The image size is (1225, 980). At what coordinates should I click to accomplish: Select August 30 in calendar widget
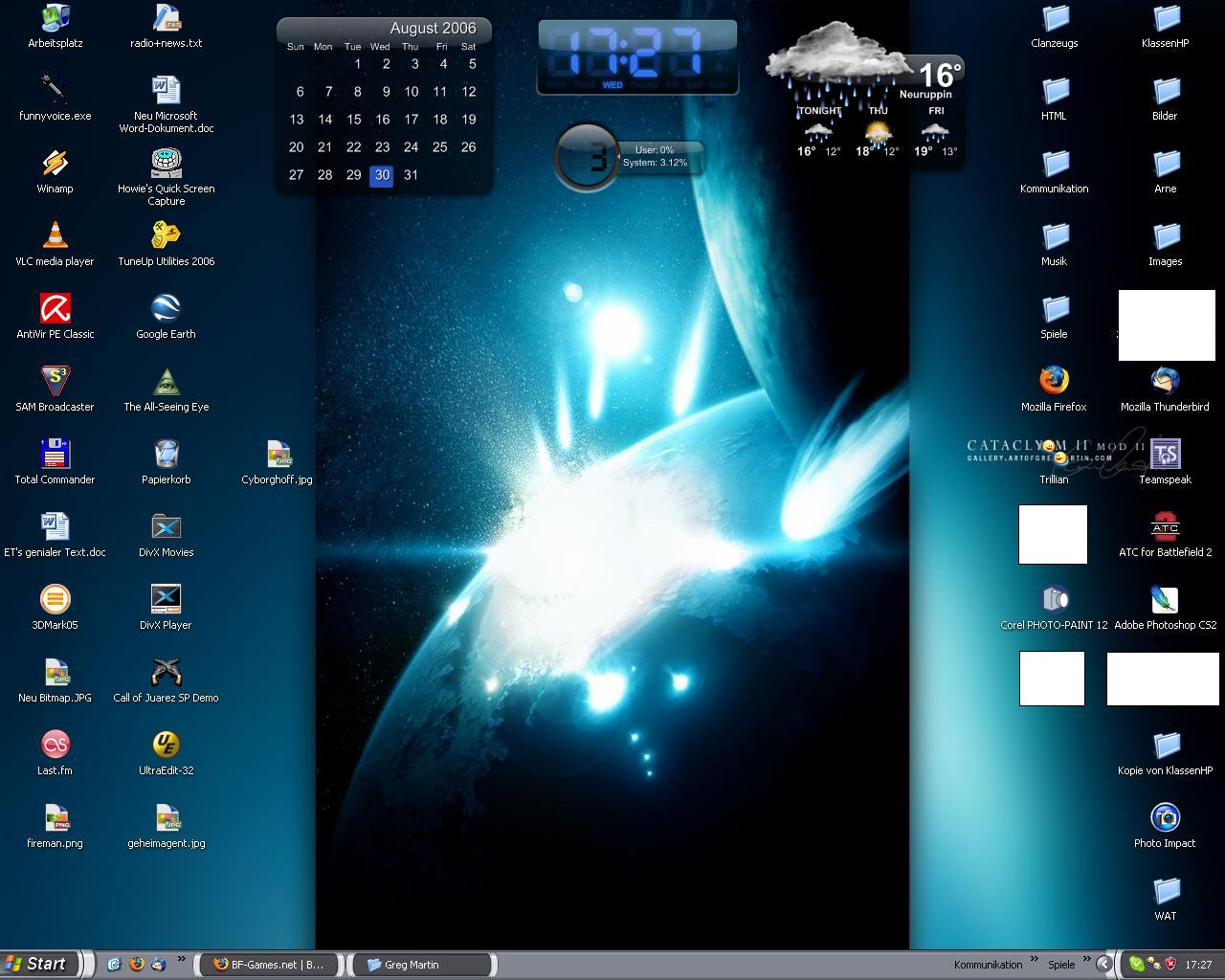click(x=382, y=175)
